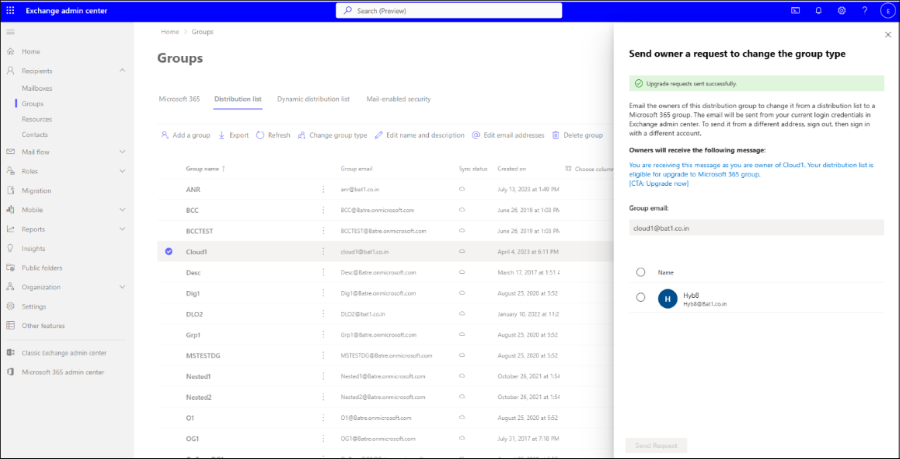Click the Send Request button
This screenshot has width=900, height=459.
click(x=656, y=445)
